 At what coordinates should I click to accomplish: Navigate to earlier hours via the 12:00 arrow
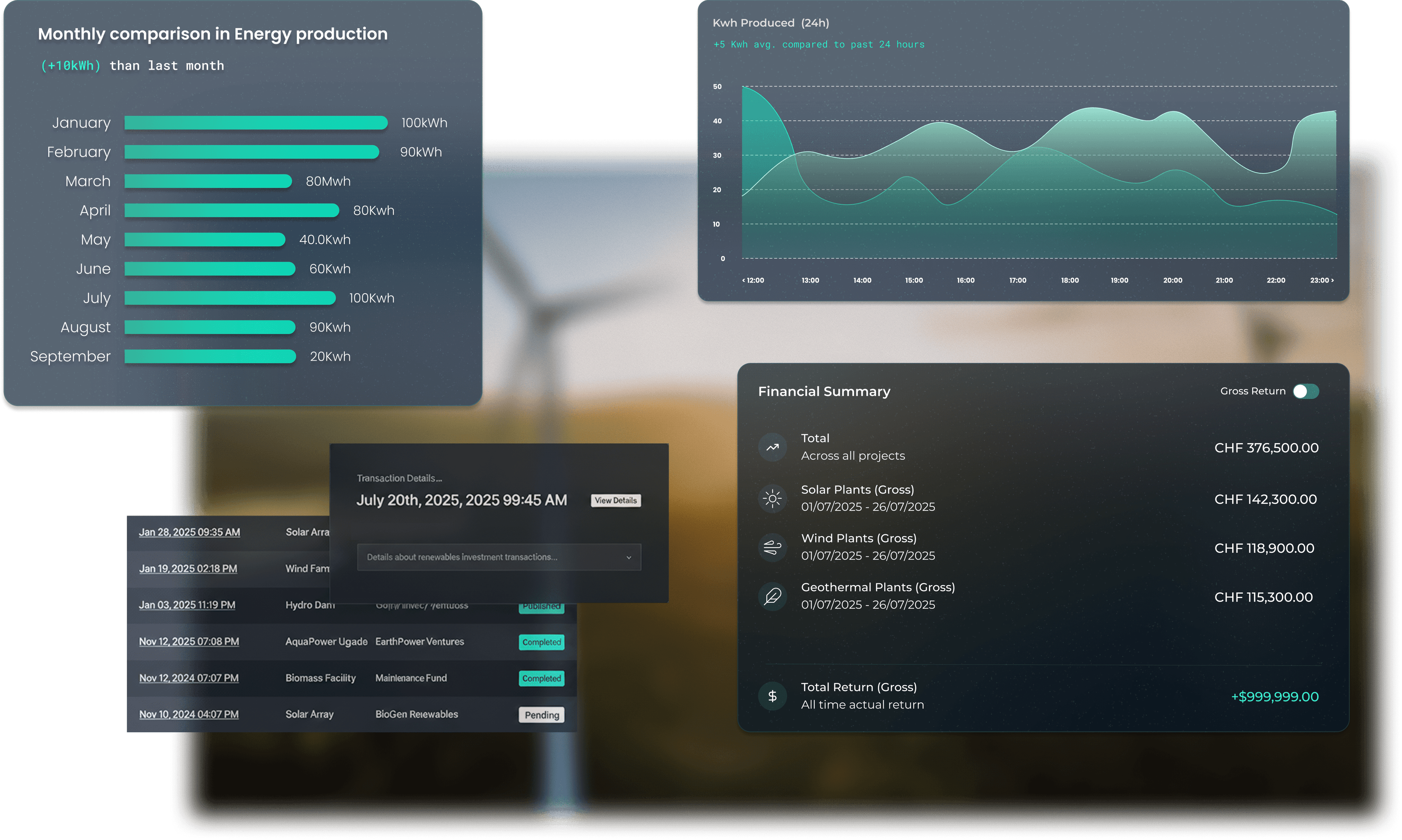click(743, 280)
